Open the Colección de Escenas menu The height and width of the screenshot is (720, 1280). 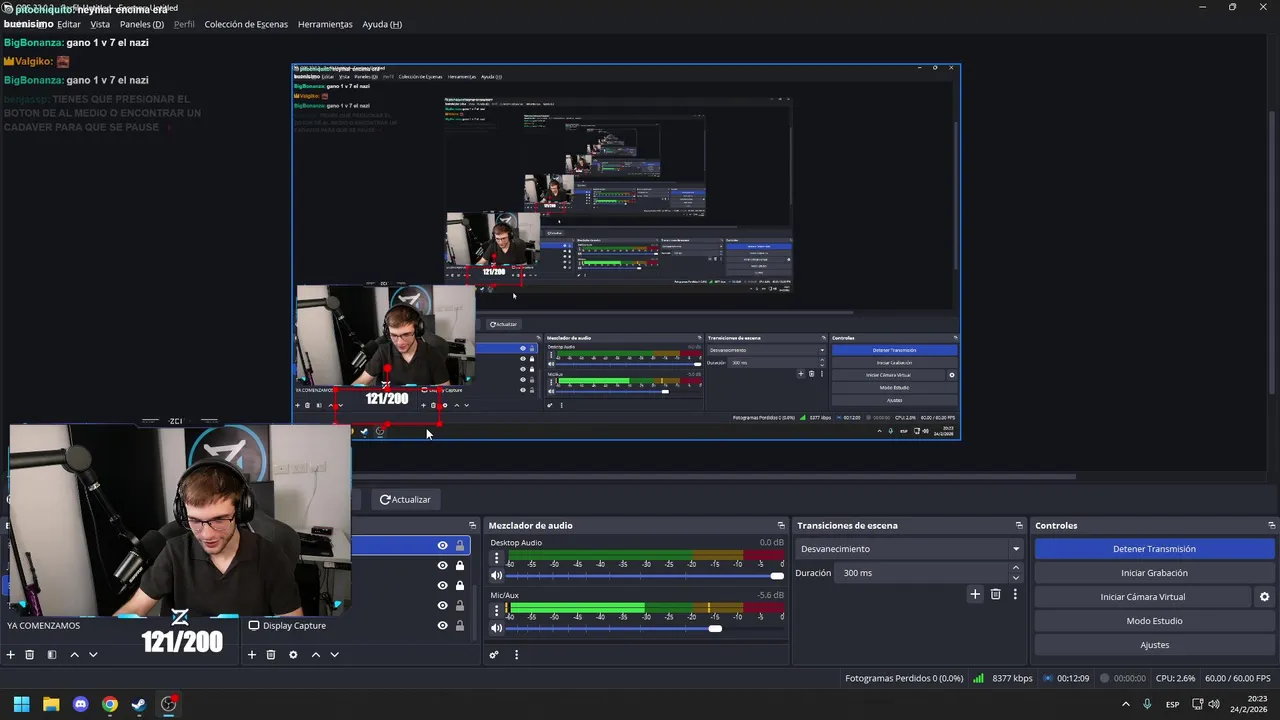pyautogui.click(x=246, y=24)
